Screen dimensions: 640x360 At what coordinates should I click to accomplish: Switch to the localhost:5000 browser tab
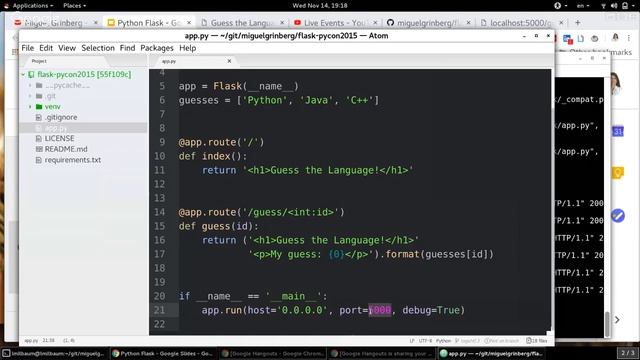[x=521, y=23]
